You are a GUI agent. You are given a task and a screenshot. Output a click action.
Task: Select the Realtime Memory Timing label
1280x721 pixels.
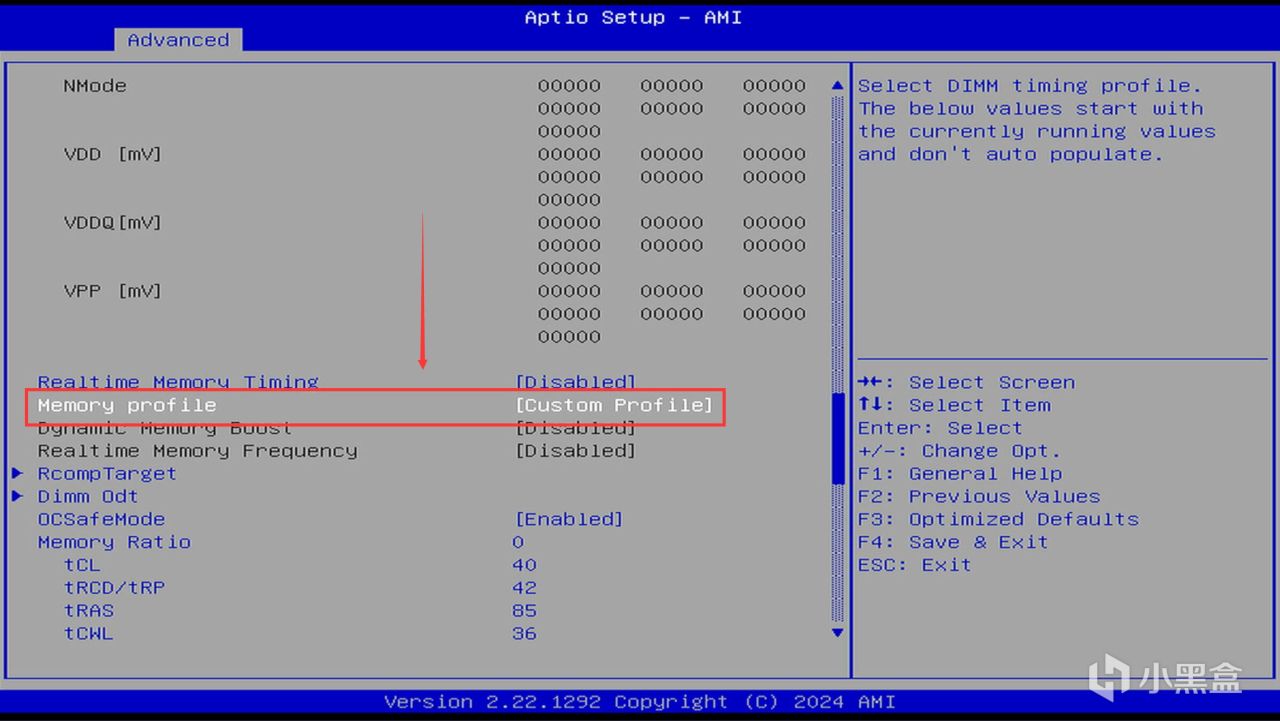pyautogui.click(x=178, y=382)
